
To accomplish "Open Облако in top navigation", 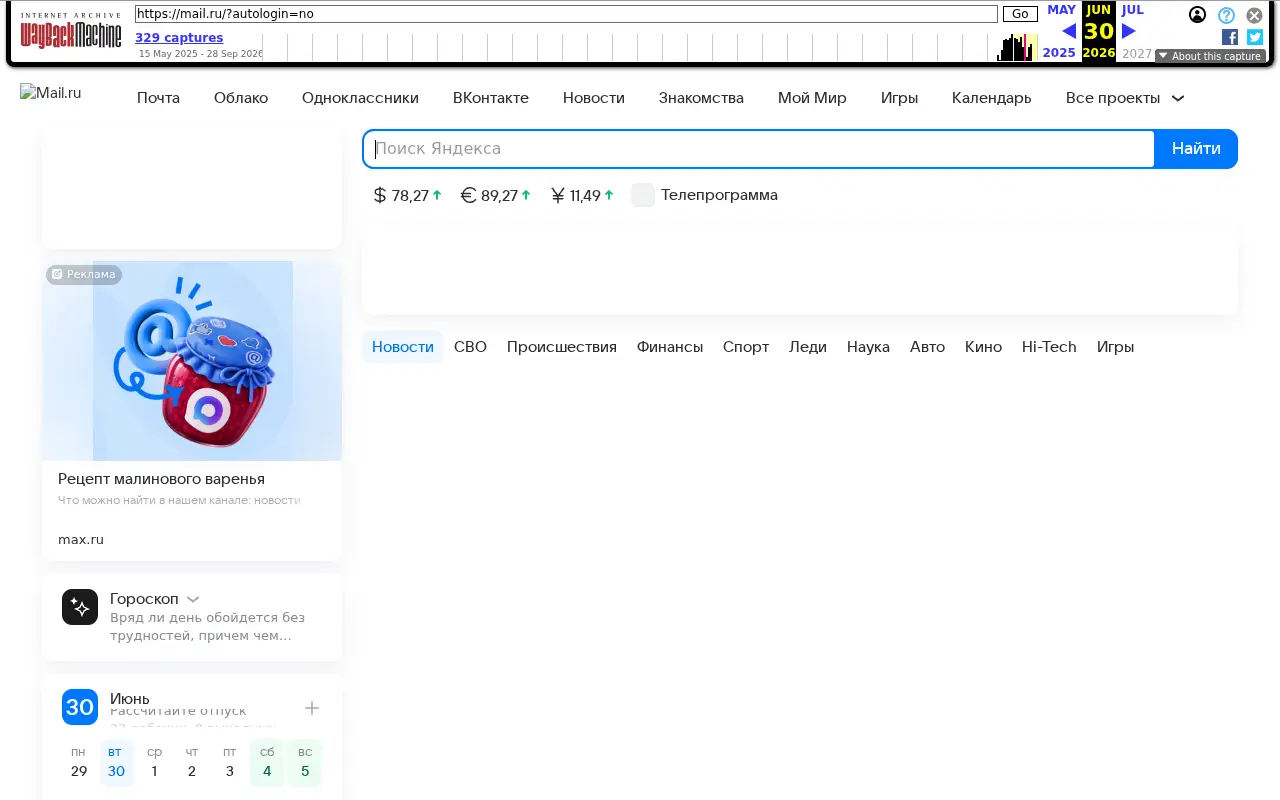I will click(x=241, y=98).
